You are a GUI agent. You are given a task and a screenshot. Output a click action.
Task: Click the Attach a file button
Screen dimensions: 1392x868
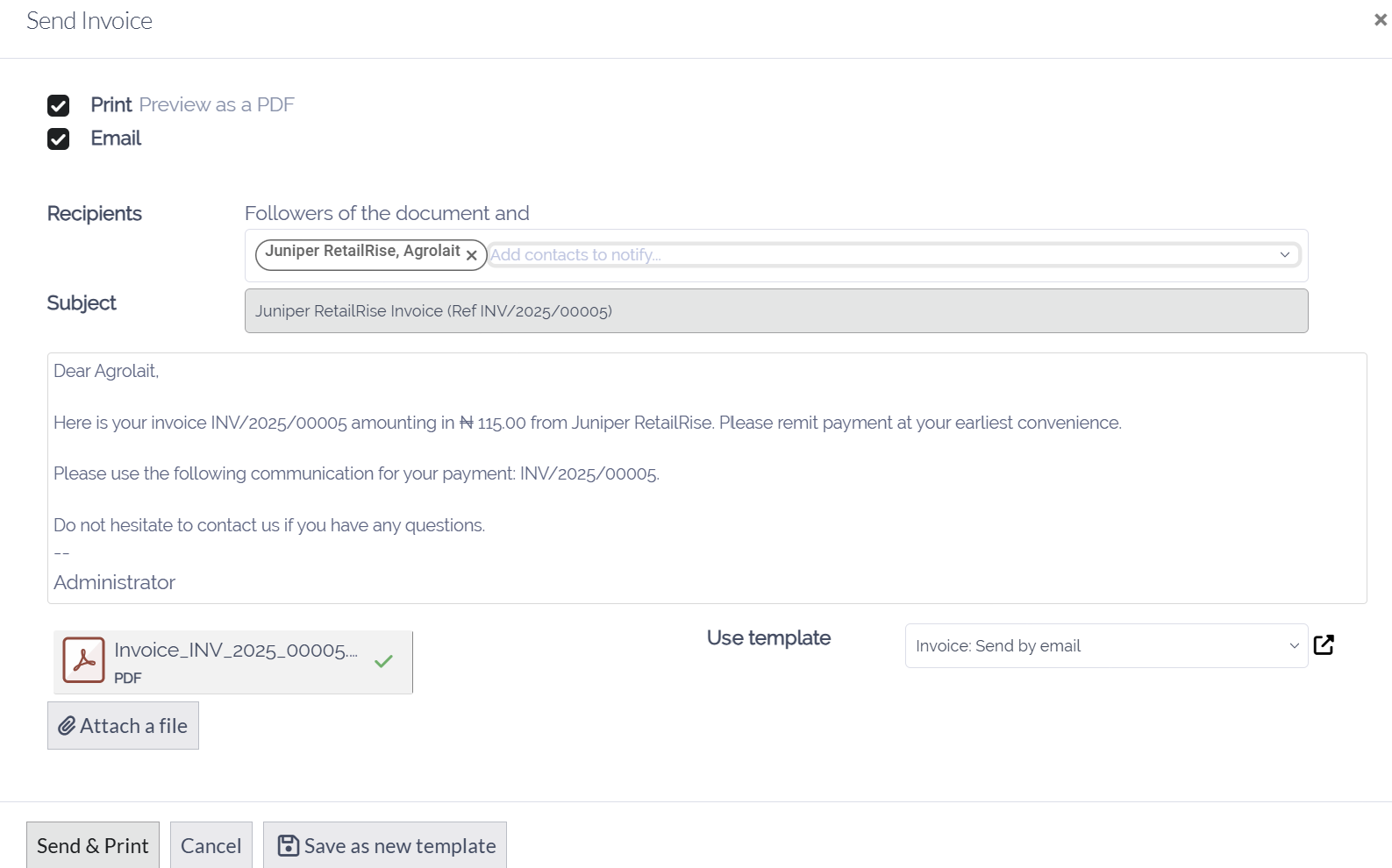(x=123, y=726)
